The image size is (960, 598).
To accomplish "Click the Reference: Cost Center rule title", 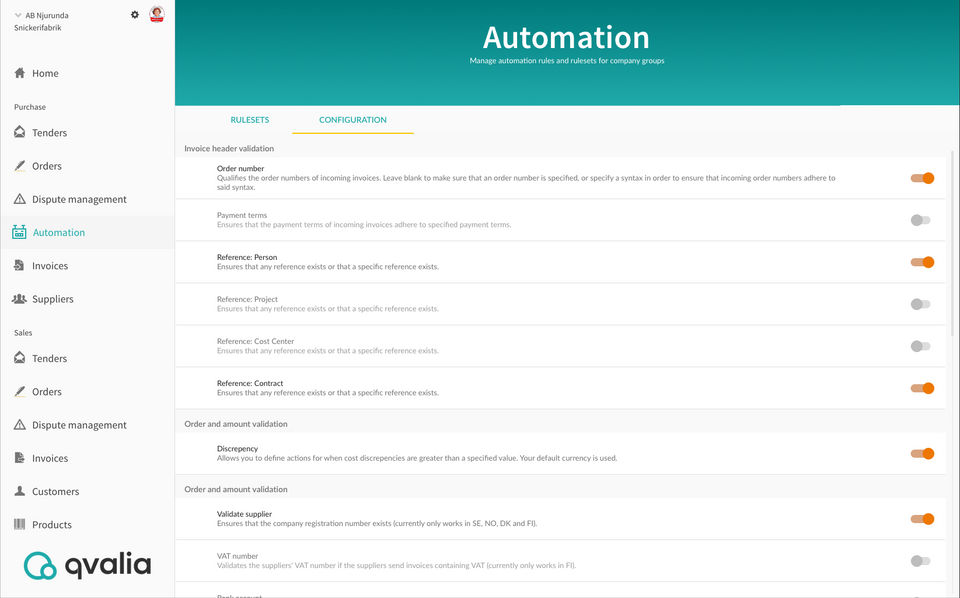I will [x=255, y=342].
